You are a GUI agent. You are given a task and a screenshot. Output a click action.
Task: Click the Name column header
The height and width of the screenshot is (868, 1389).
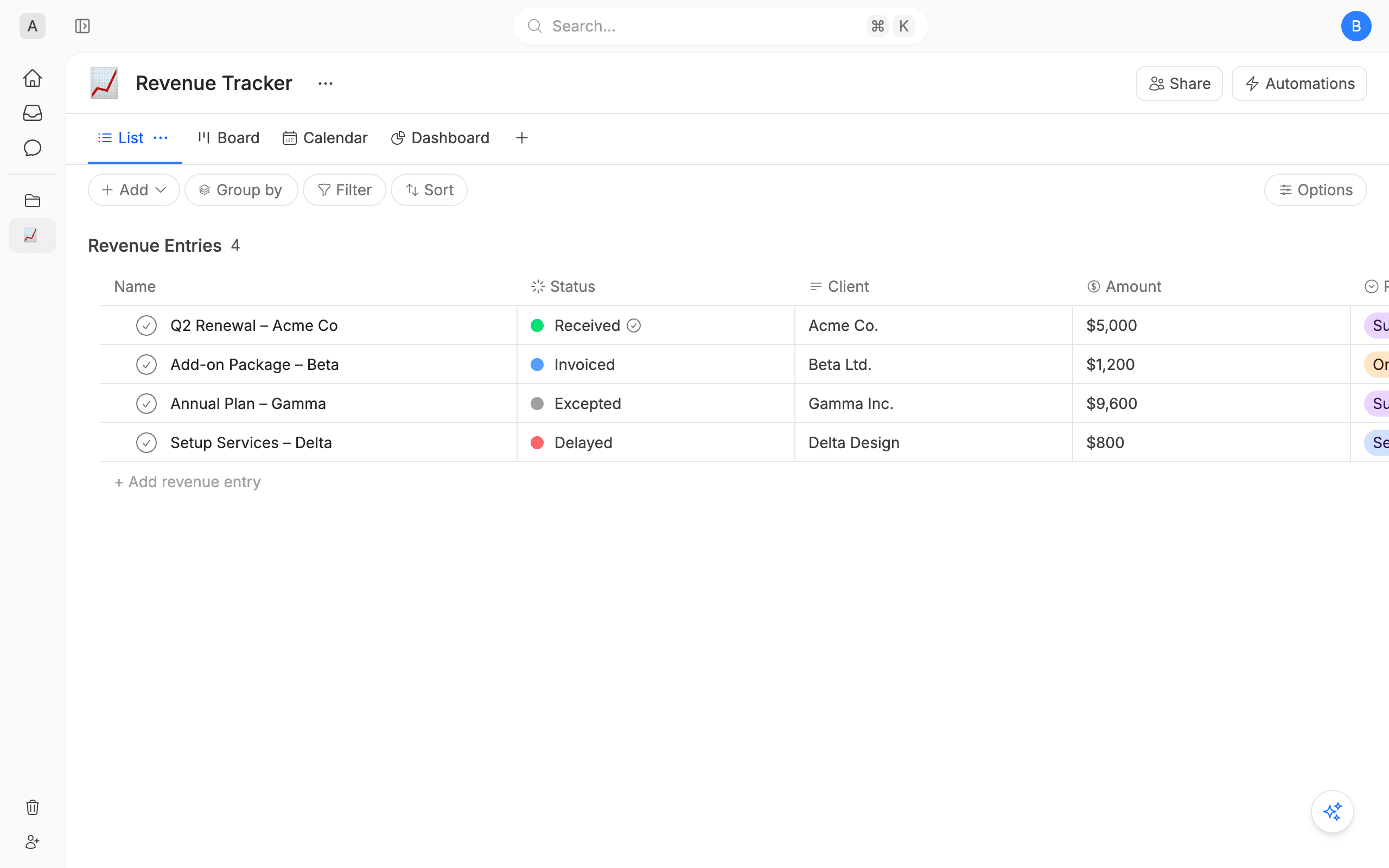135,286
